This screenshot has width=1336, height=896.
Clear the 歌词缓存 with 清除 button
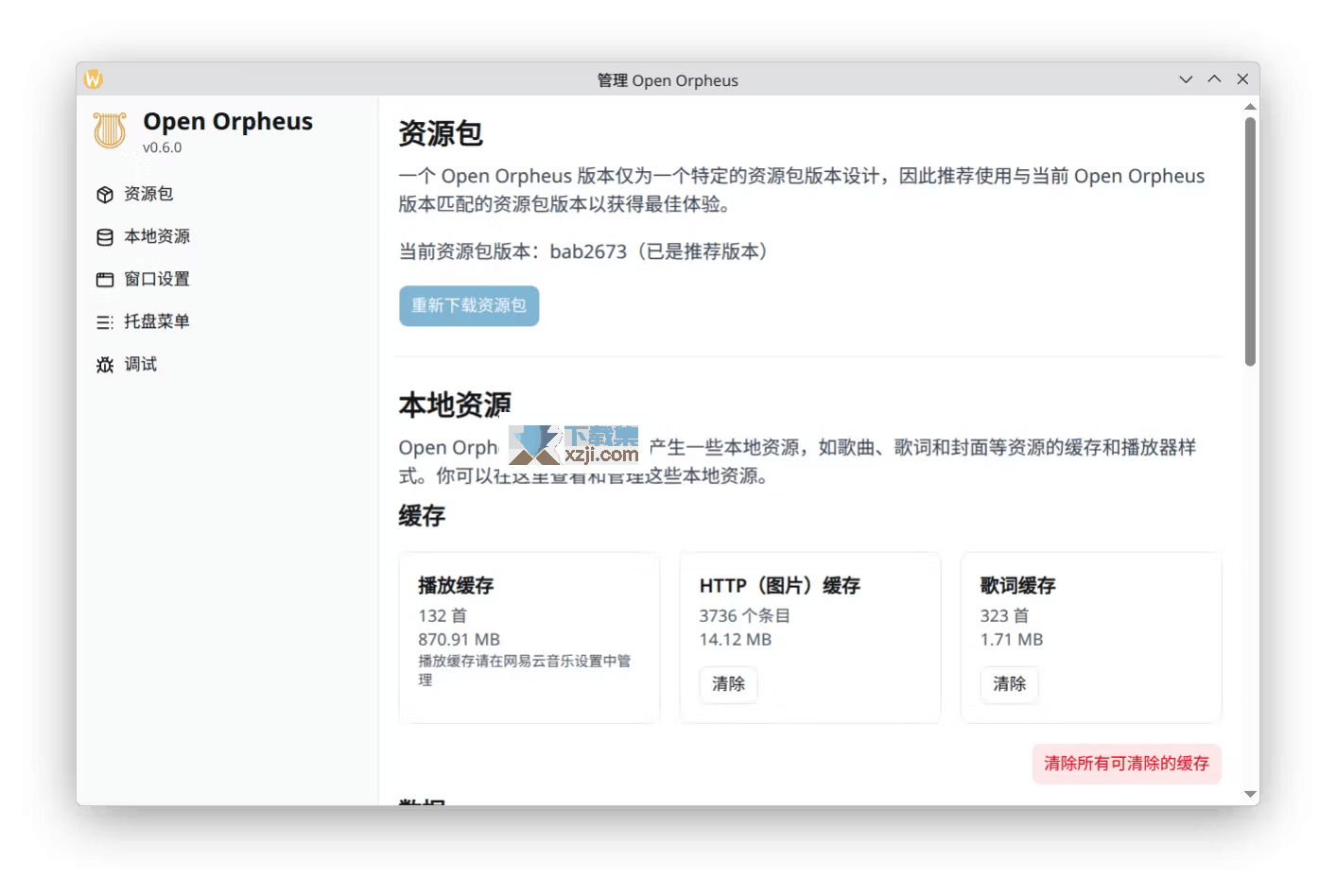(1009, 684)
